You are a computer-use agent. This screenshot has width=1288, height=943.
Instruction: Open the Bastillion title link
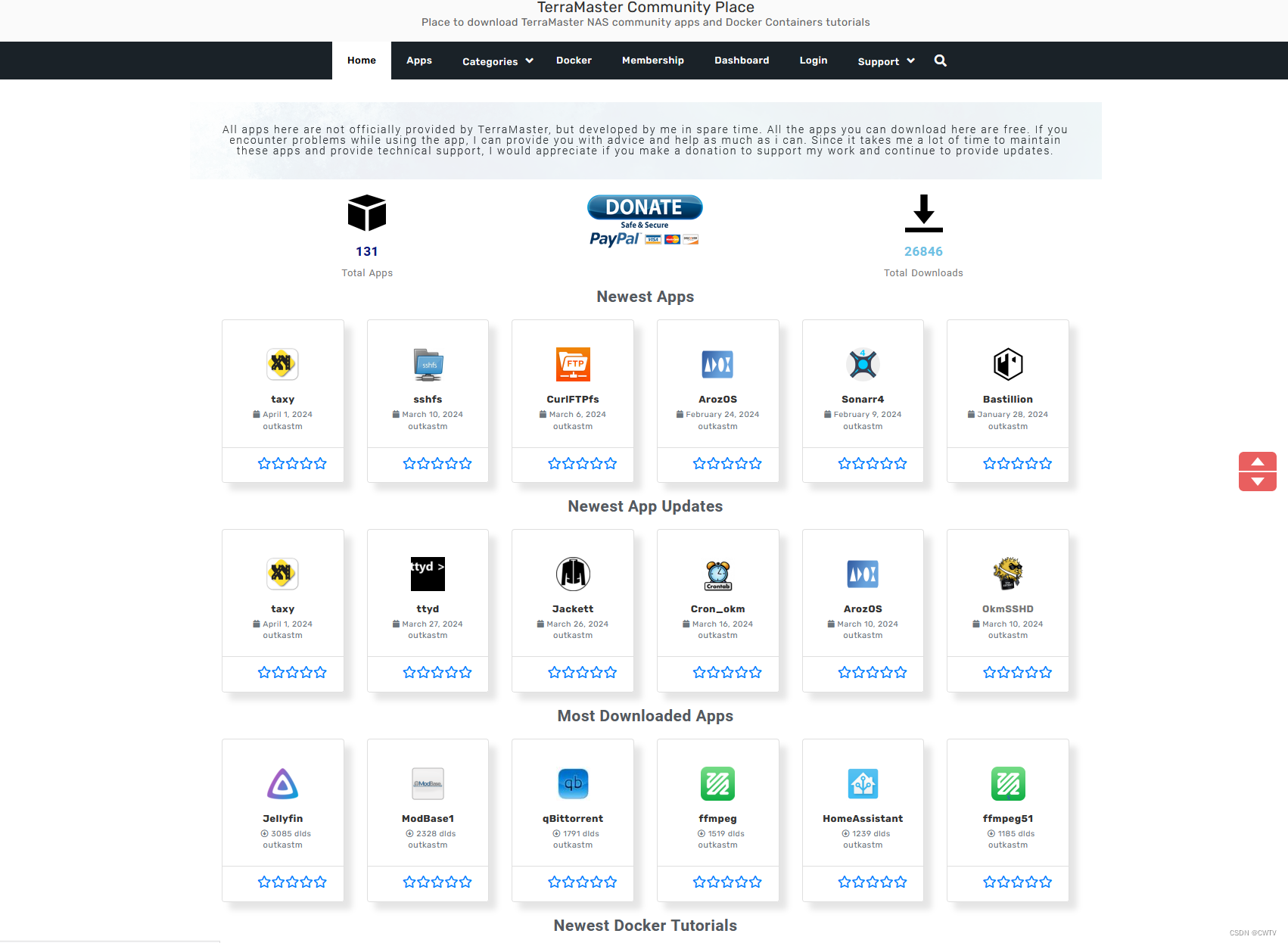pos(1008,400)
